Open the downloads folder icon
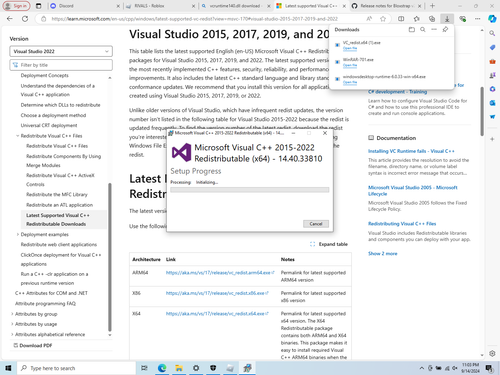The height and width of the screenshot is (375, 500). (x=412, y=30)
